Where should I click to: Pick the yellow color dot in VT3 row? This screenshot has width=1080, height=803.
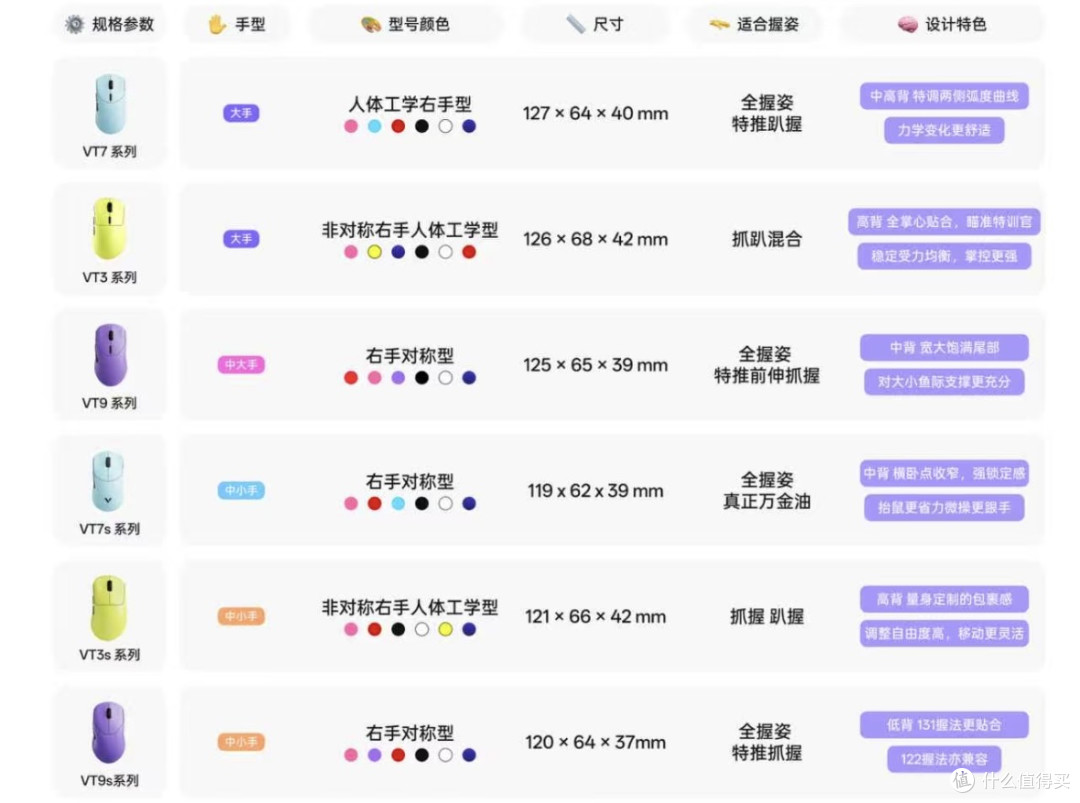[x=375, y=252]
